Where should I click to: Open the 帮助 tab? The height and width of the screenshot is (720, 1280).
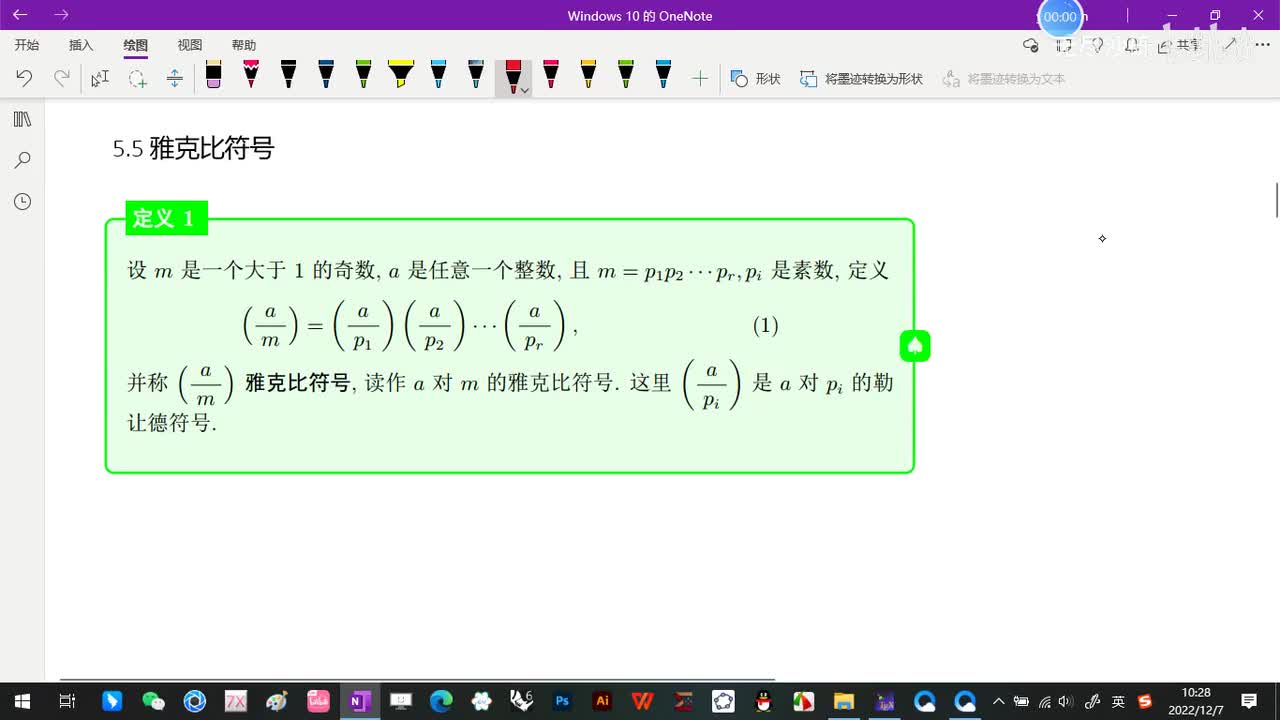244,45
